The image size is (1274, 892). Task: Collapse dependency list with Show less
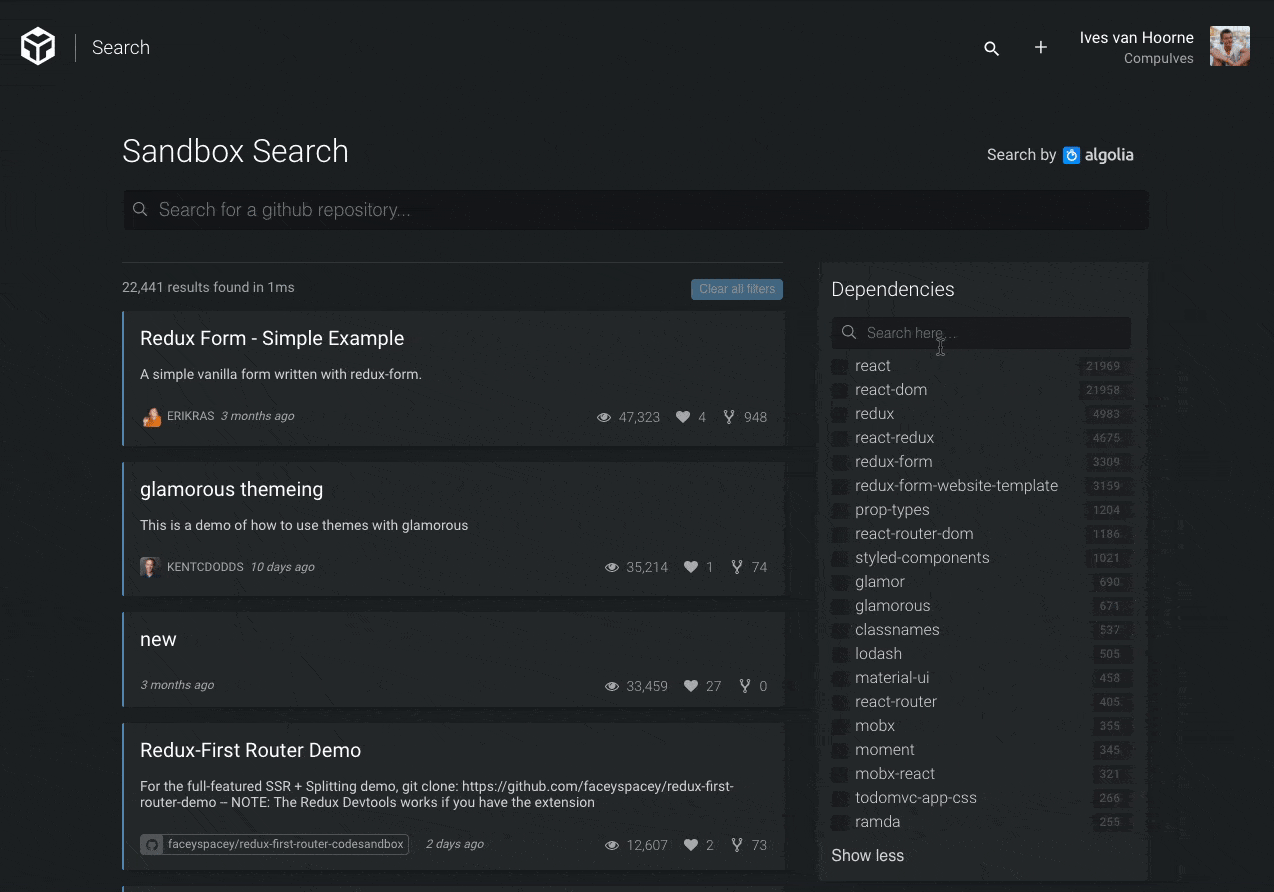(867, 856)
